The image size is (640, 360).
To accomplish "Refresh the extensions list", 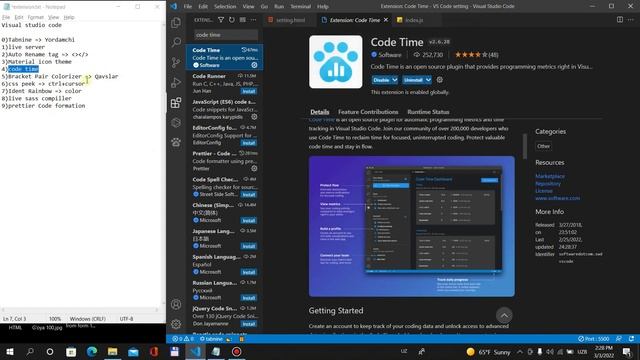I will point(232,20).
